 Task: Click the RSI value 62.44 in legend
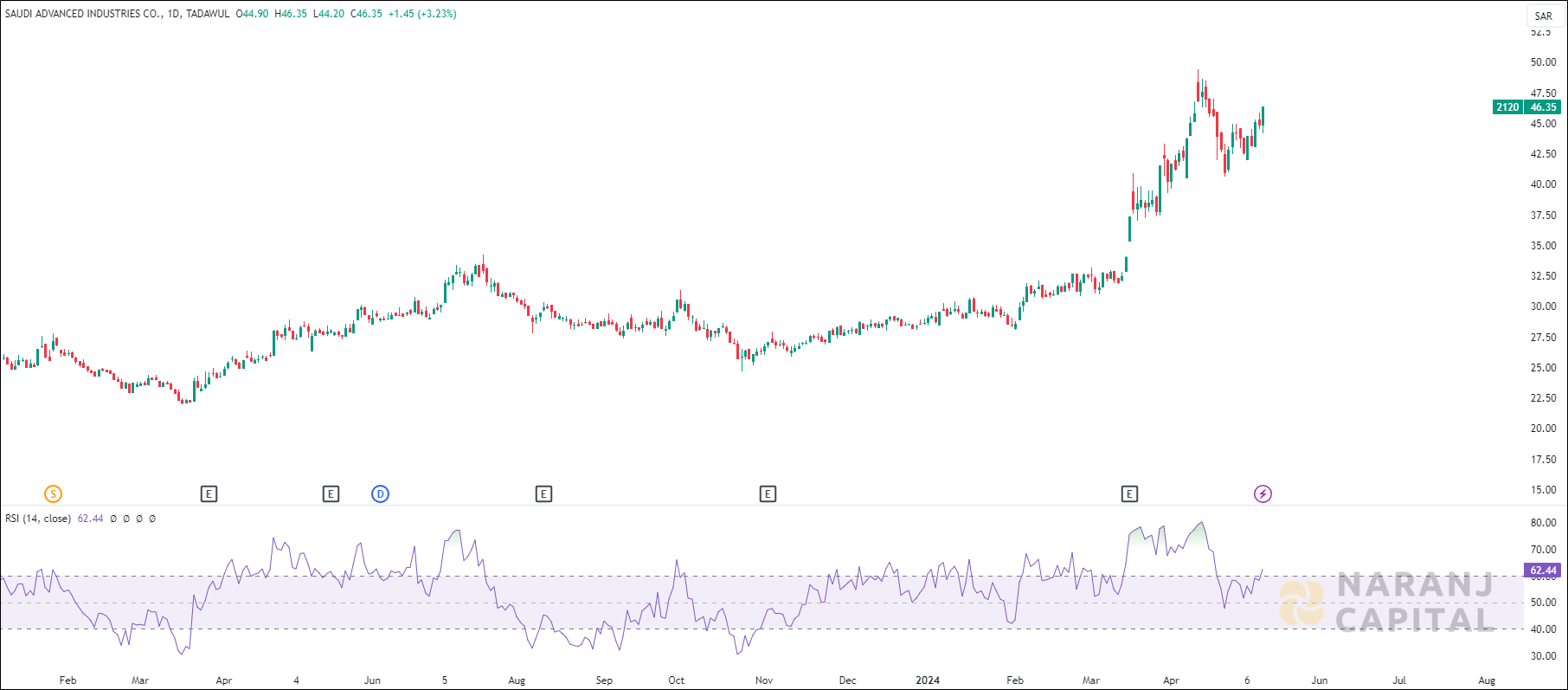pyautogui.click(x=91, y=519)
